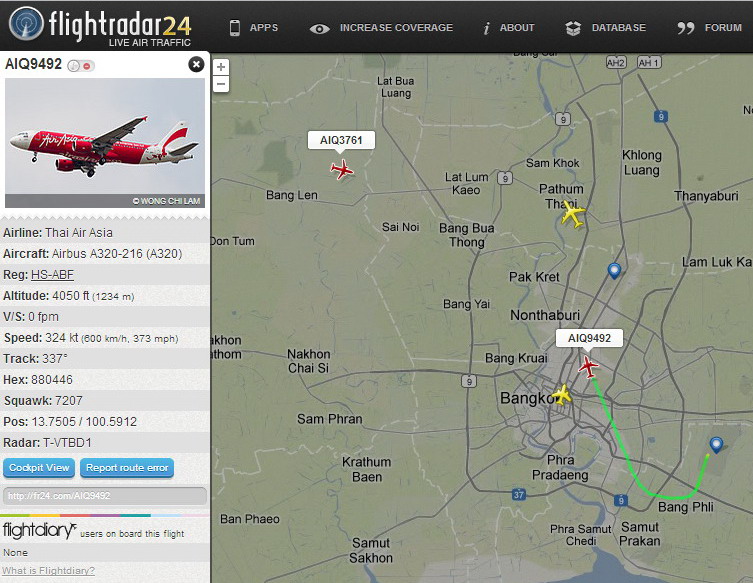Click blue airport pin near Pak Kret

[x=614, y=271]
